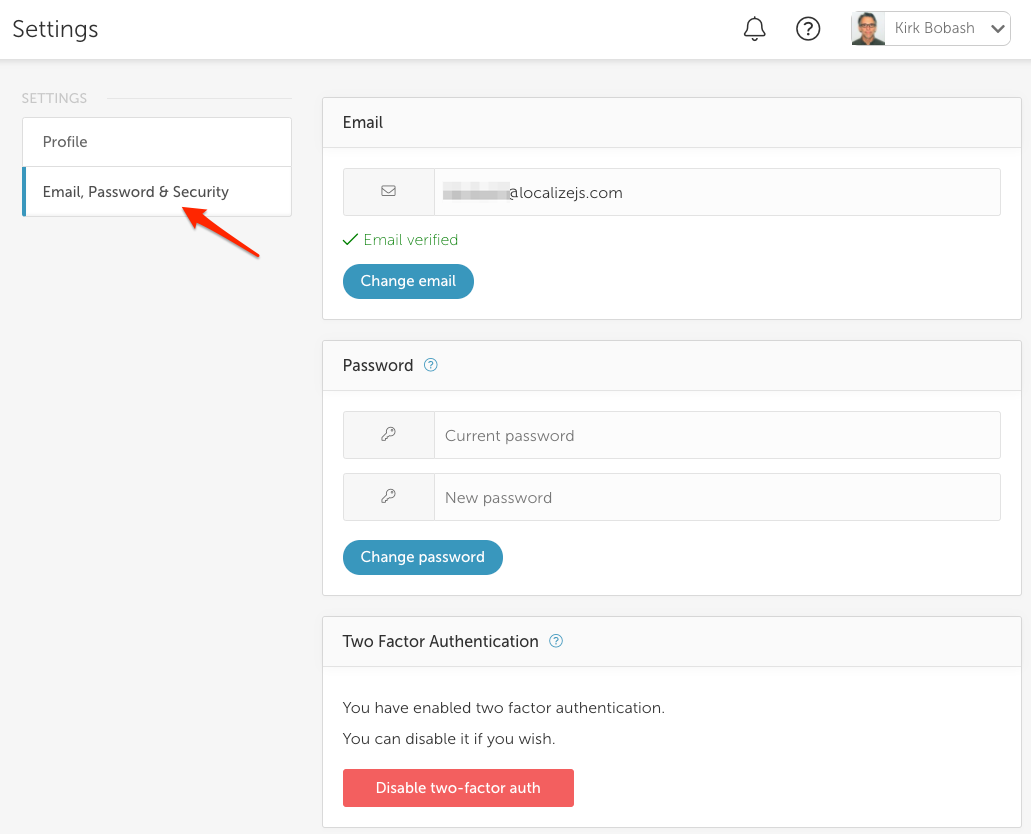Click Disable two-factor auth

coord(458,787)
